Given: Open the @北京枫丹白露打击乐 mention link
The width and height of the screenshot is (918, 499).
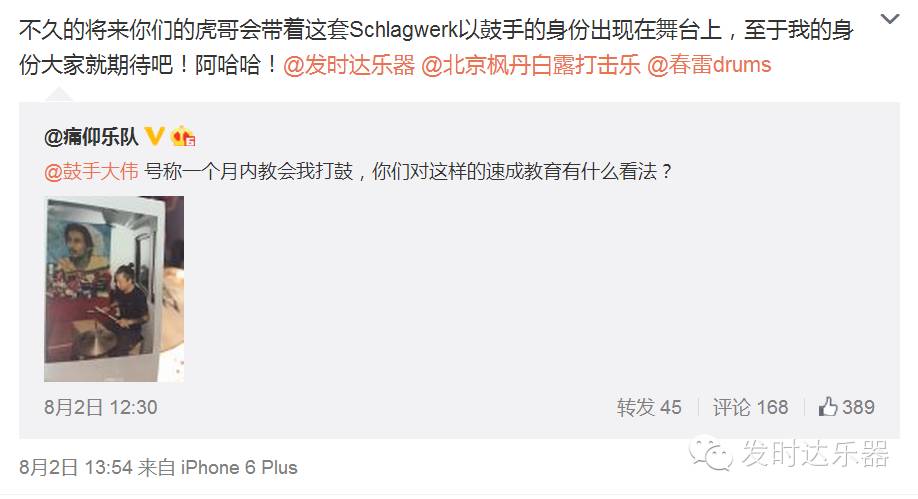Looking at the screenshot, I should coord(530,65).
